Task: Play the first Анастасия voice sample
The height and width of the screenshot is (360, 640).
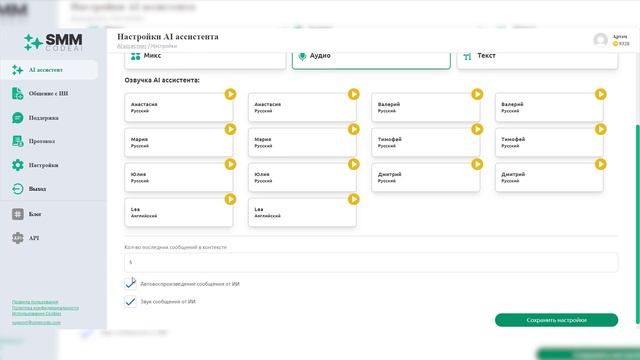Action: (x=230, y=94)
